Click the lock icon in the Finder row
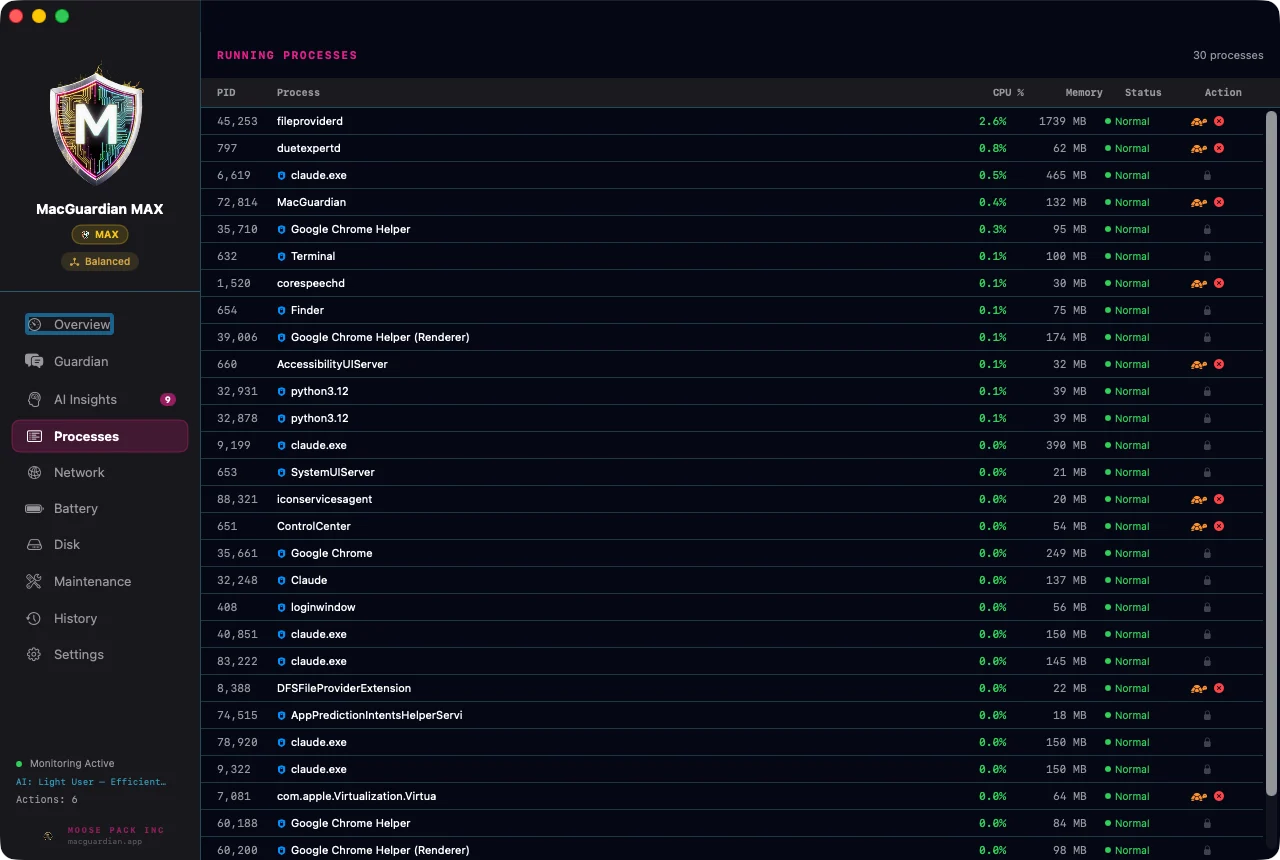Screen dimensions: 1280x860 coord(1207,310)
